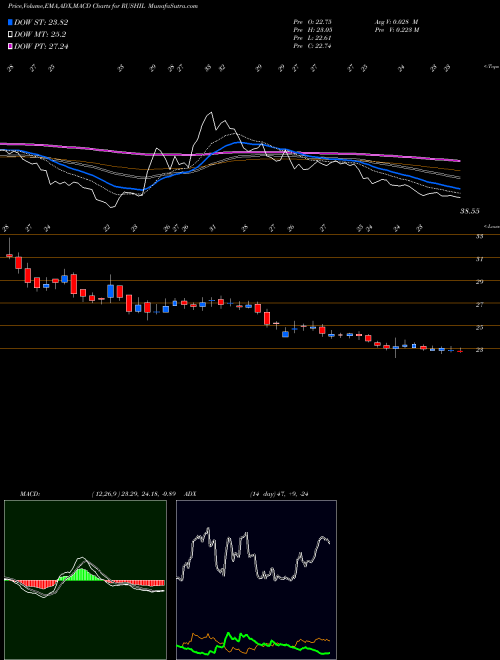Click the 38.55 value under EMA chart

[469, 211]
